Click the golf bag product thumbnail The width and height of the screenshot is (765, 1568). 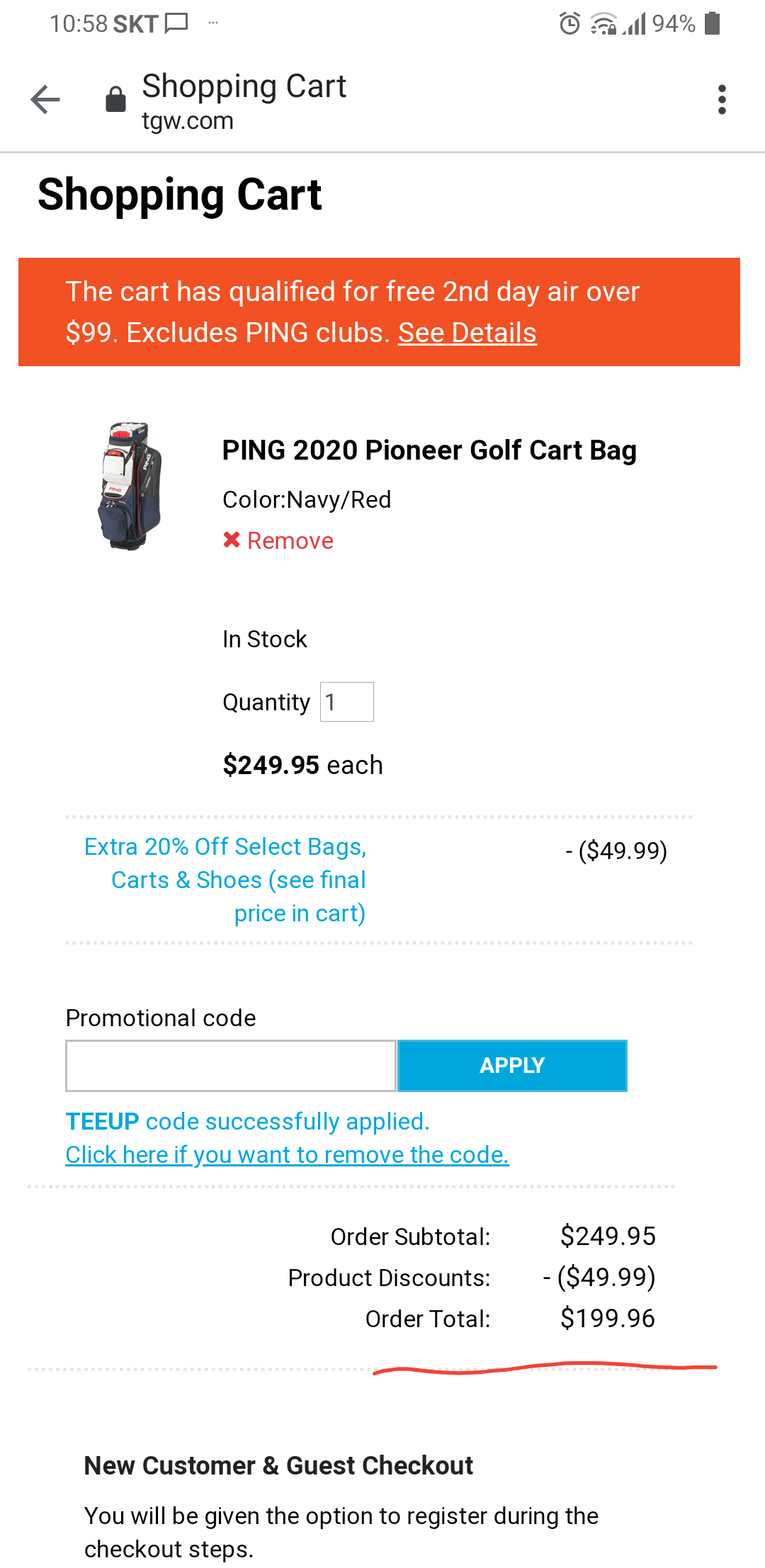click(x=130, y=487)
